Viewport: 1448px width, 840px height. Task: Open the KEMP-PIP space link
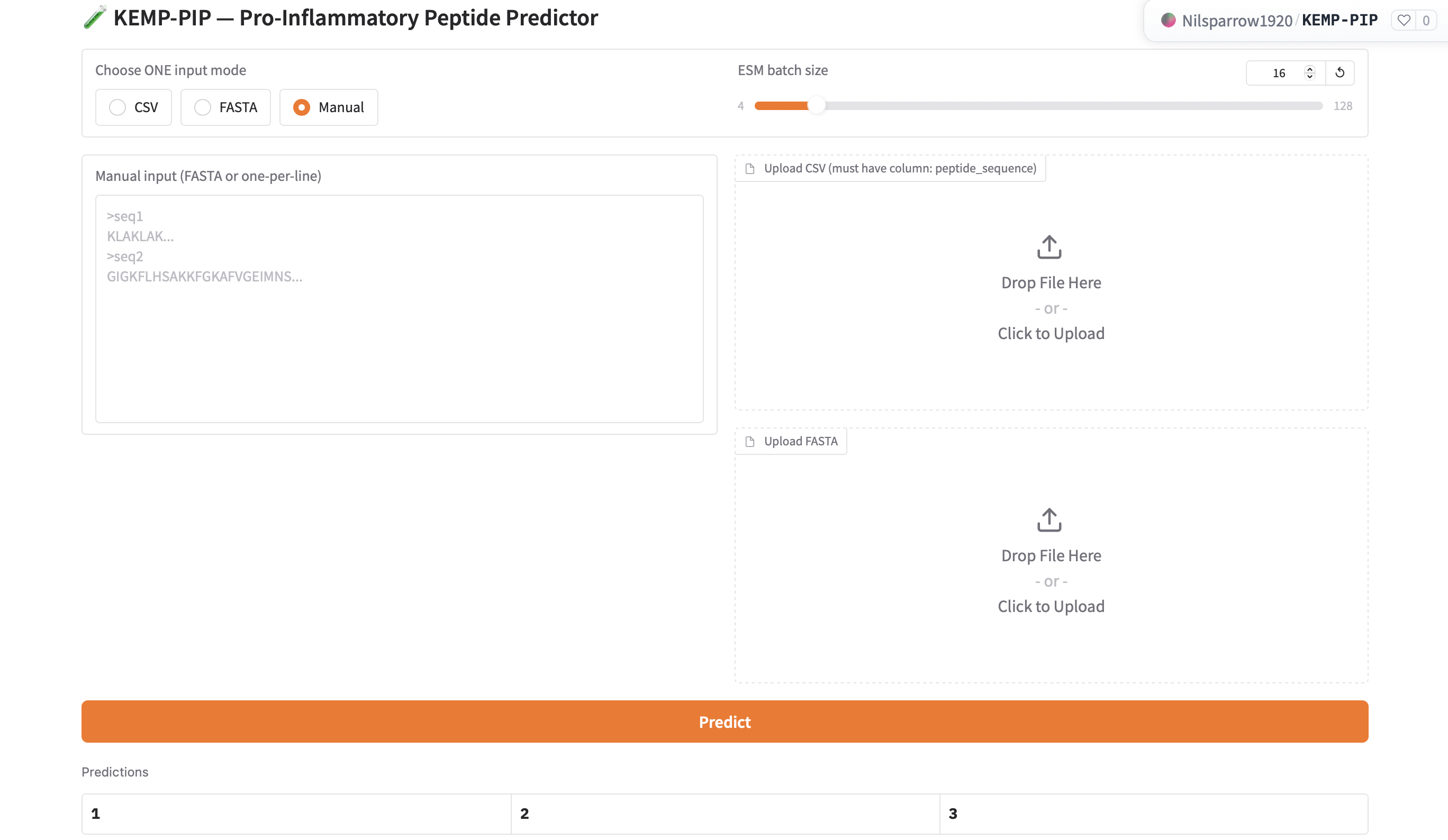tap(1340, 21)
